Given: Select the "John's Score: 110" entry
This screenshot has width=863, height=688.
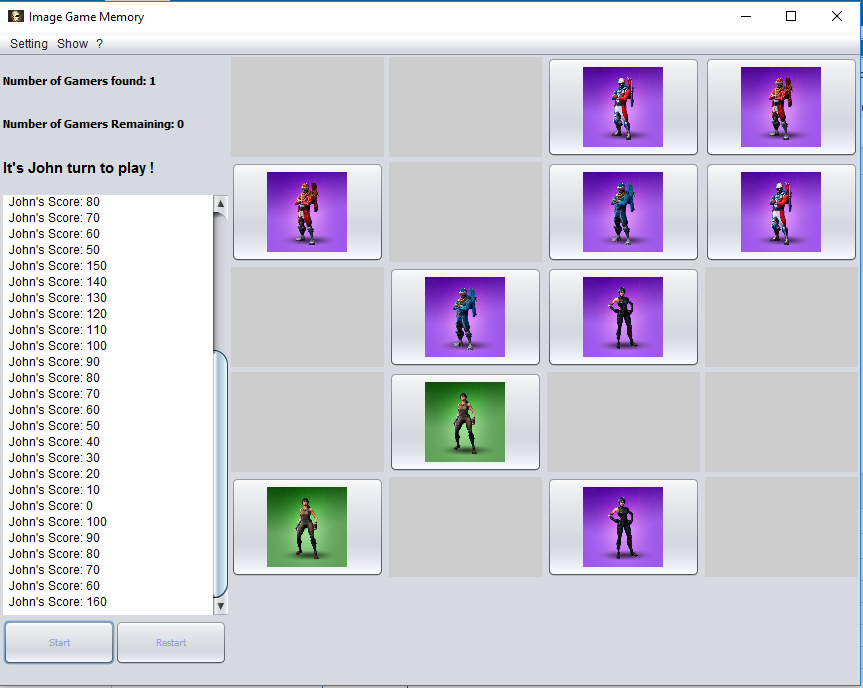Looking at the screenshot, I should pyautogui.click(x=58, y=330).
